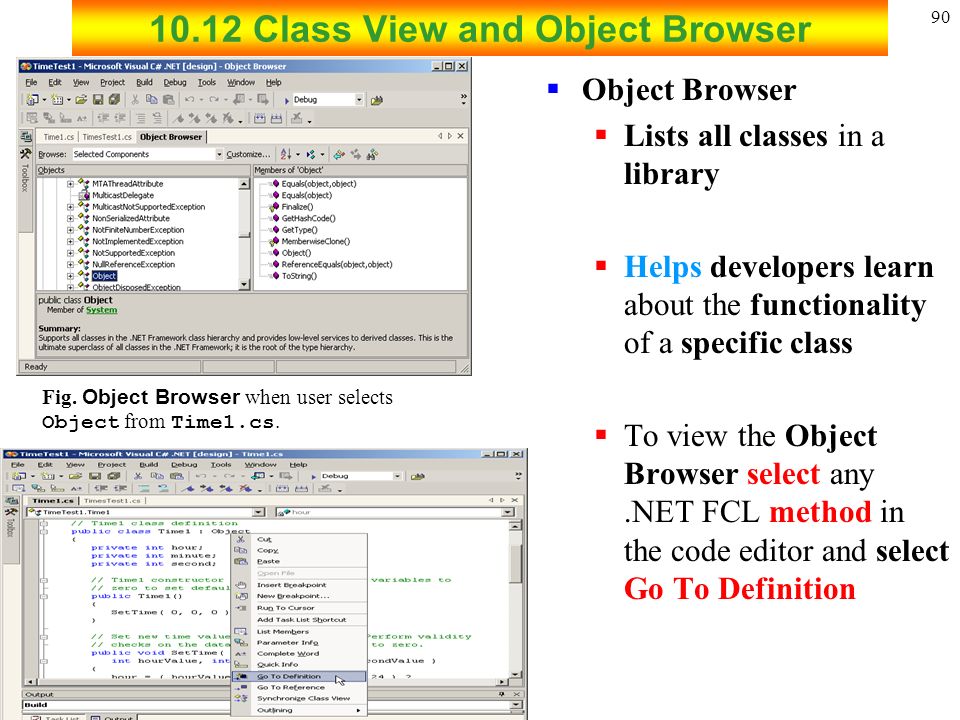This screenshot has width=960, height=720.
Task: Switch to TimesTest1.cs tab in Time1.cs window
Action: 112,500
